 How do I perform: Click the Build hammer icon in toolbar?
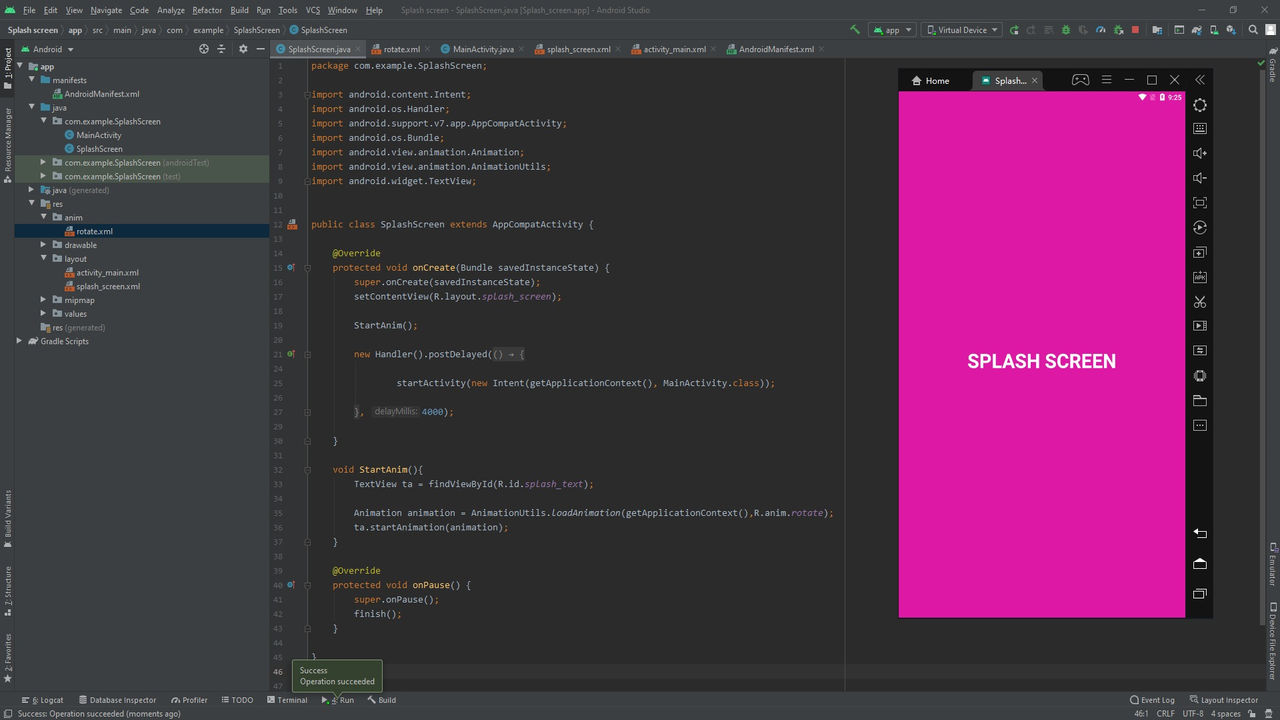(x=855, y=30)
